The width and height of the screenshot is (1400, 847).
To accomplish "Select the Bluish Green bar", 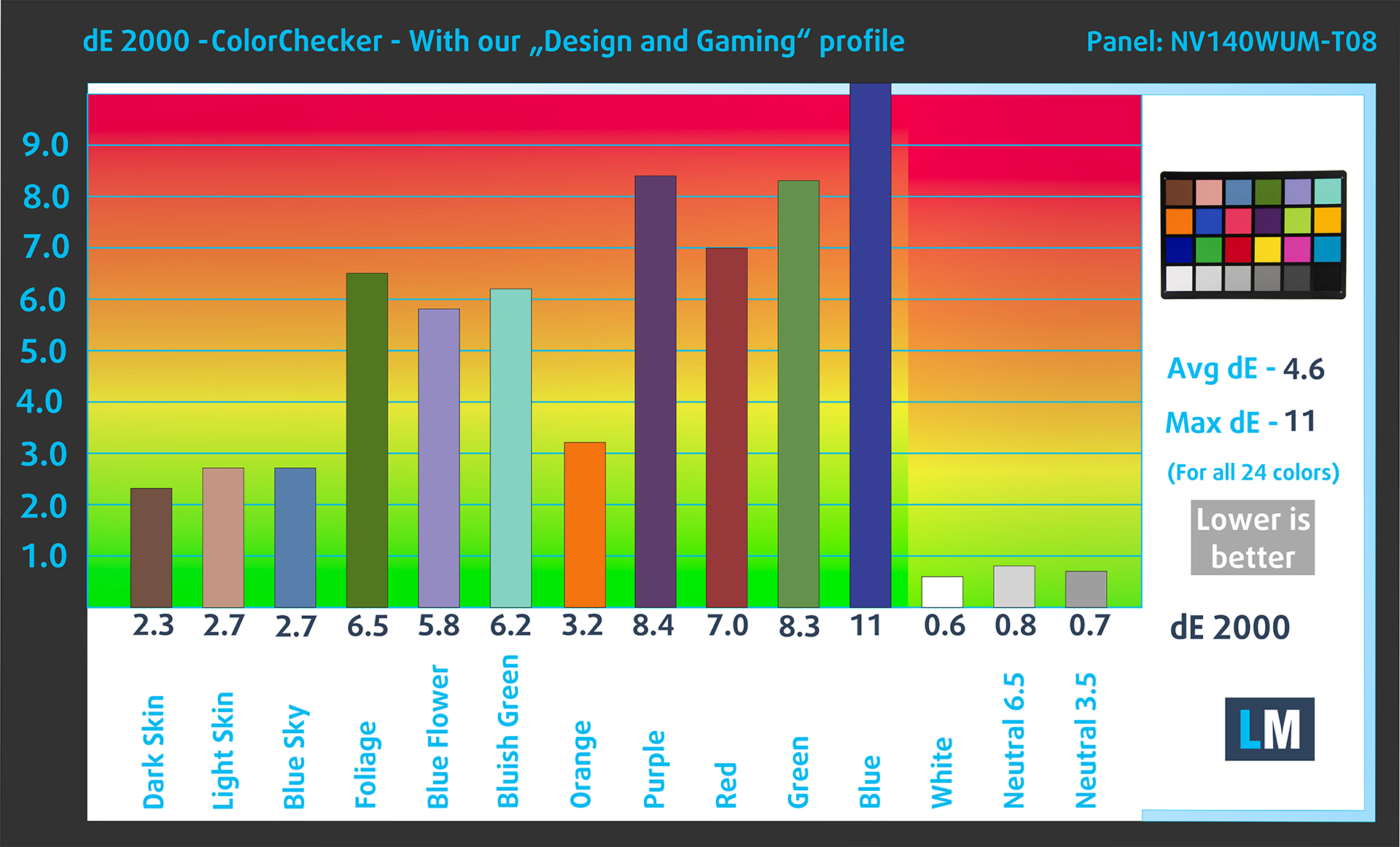I will point(511,448).
